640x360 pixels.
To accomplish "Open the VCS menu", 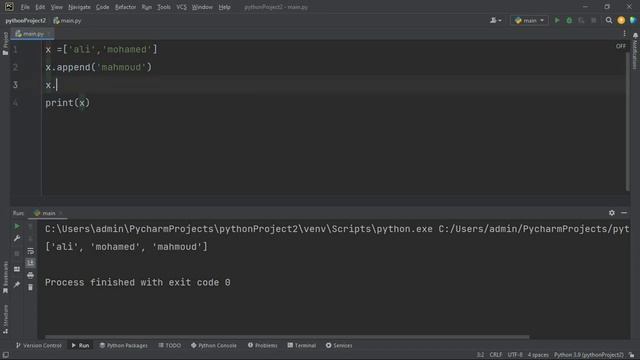I will click(181, 7).
